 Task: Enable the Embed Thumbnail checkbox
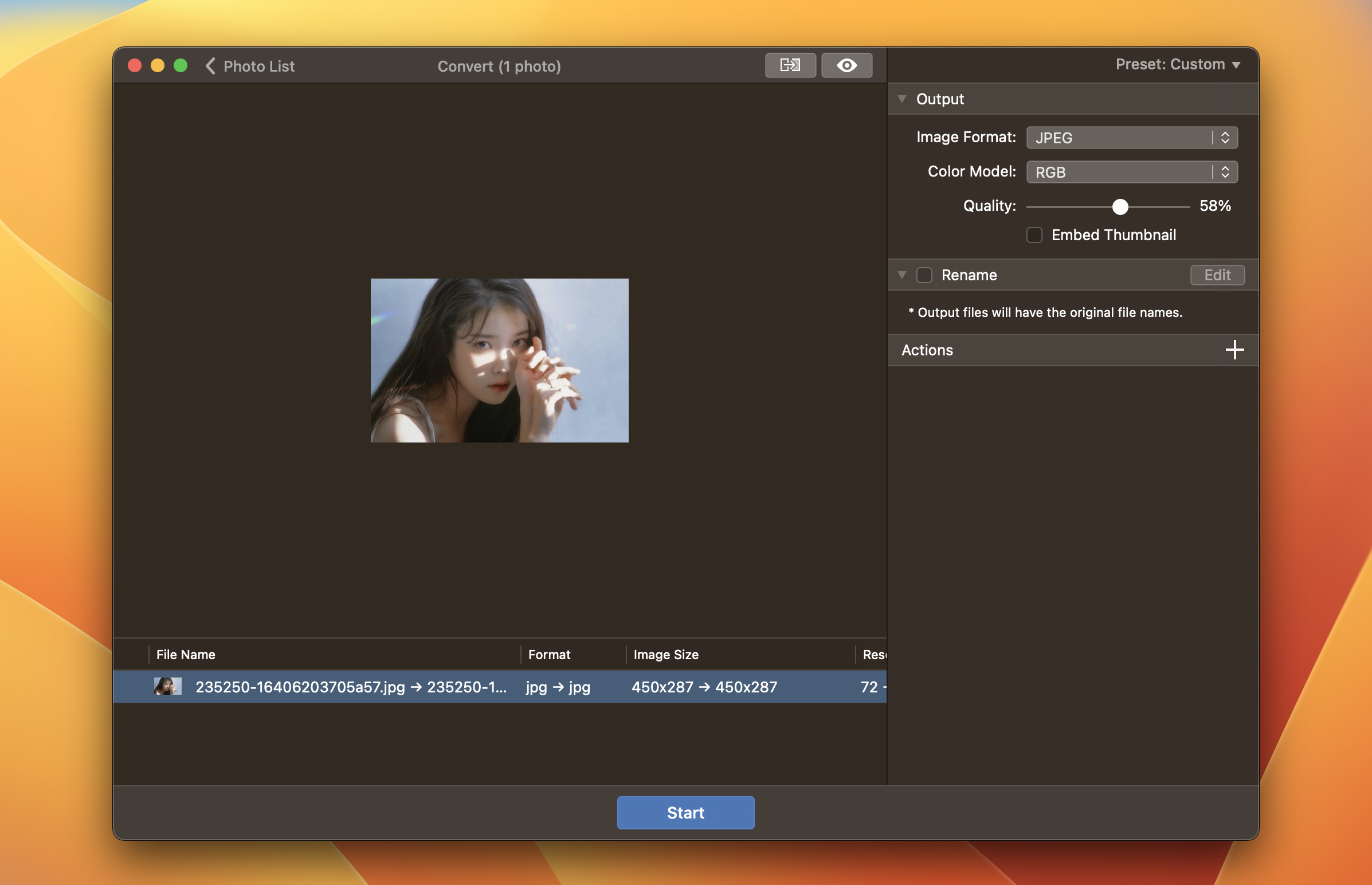[1034, 235]
